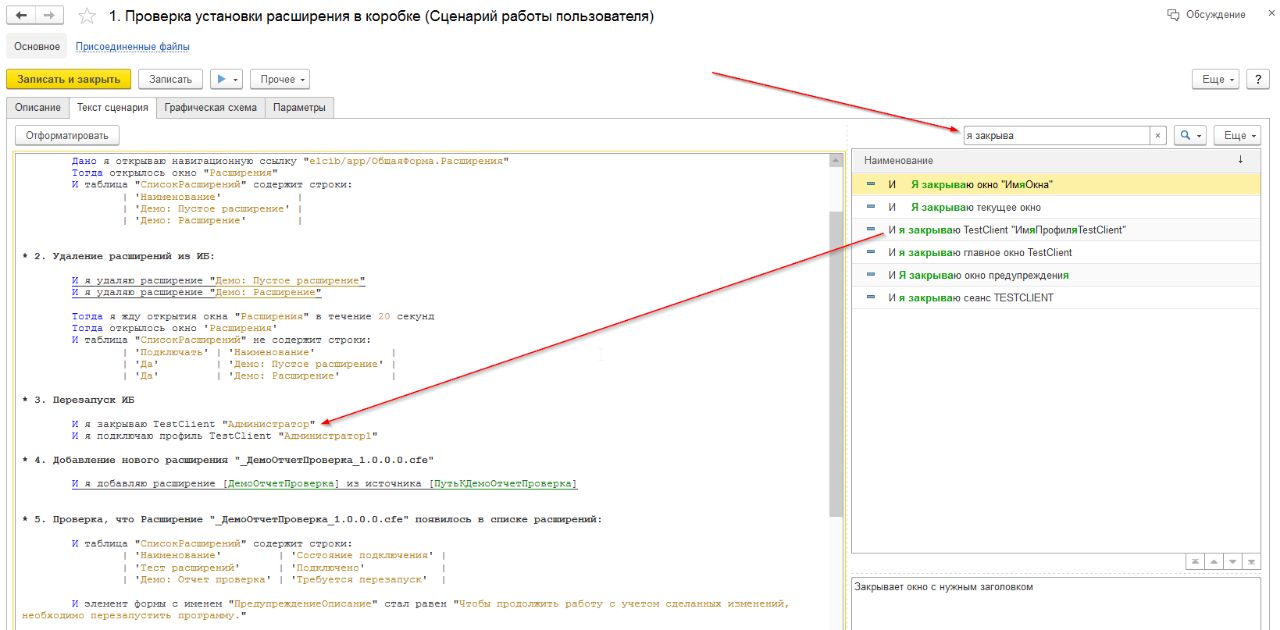This screenshot has width=1280, height=630.
Task: Jump to the last list item with the double-down arrow
Action: pos(1251,562)
